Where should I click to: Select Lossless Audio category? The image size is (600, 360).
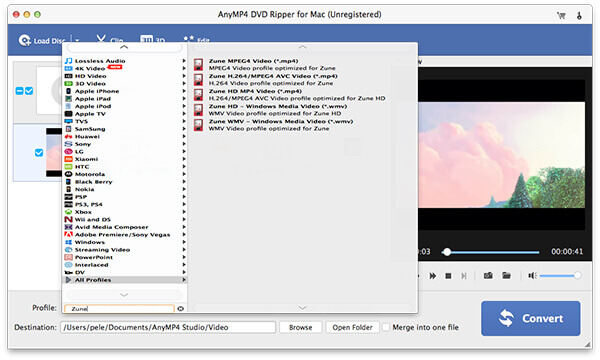pyautogui.click(x=124, y=61)
